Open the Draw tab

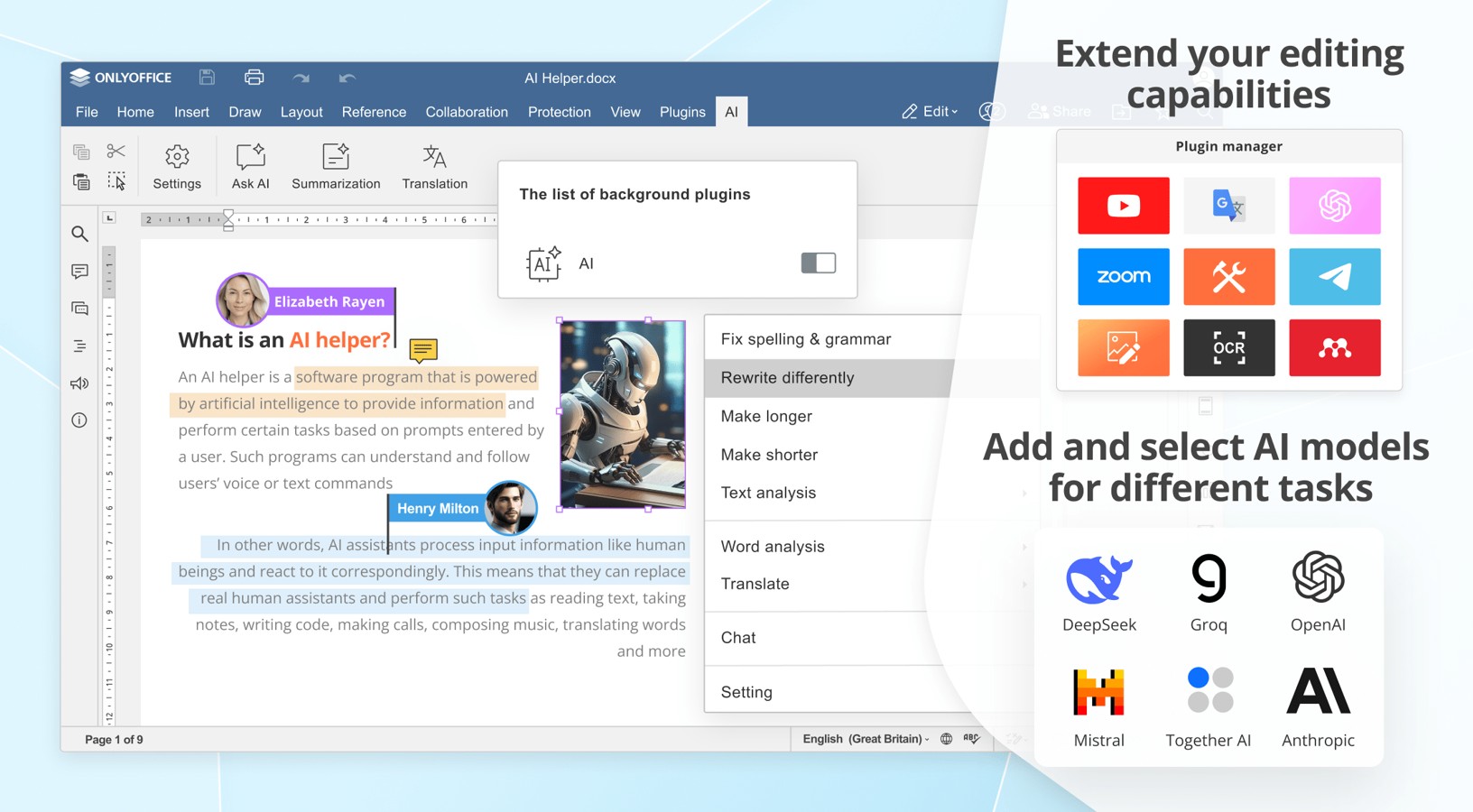(245, 112)
